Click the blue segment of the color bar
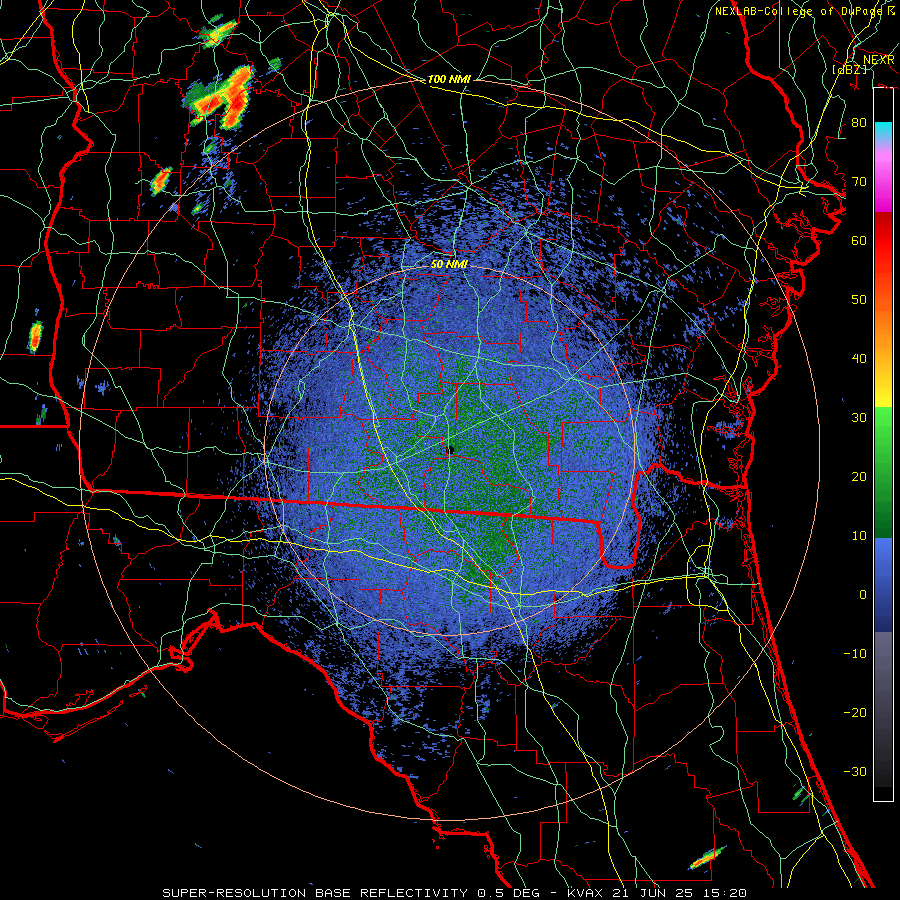900x900 pixels. (x=883, y=585)
